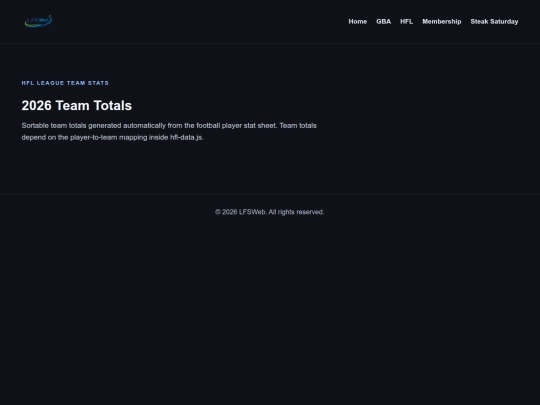This screenshot has width=540, height=405.
Task: Click the hfl-data.js filename text
Action: (187, 137)
